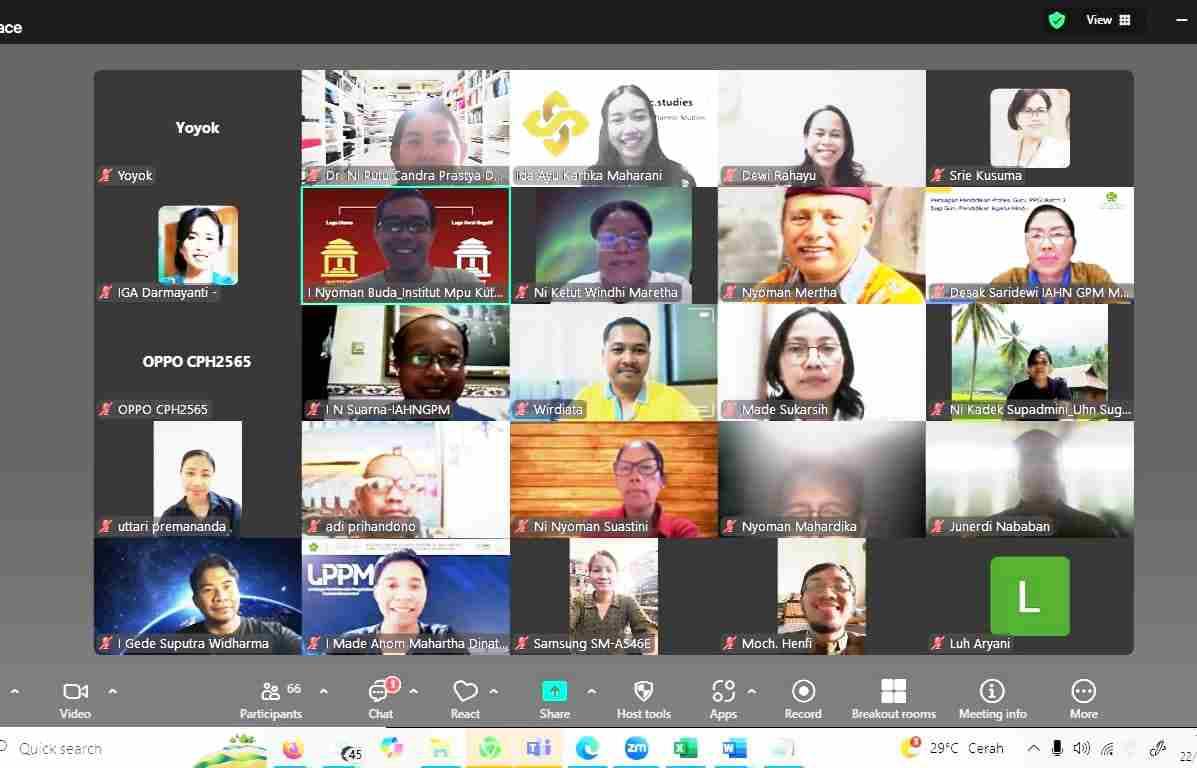Expand the Share options arrow
Viewport: 1197px width, 768px height.
click(x=591, y=691)
